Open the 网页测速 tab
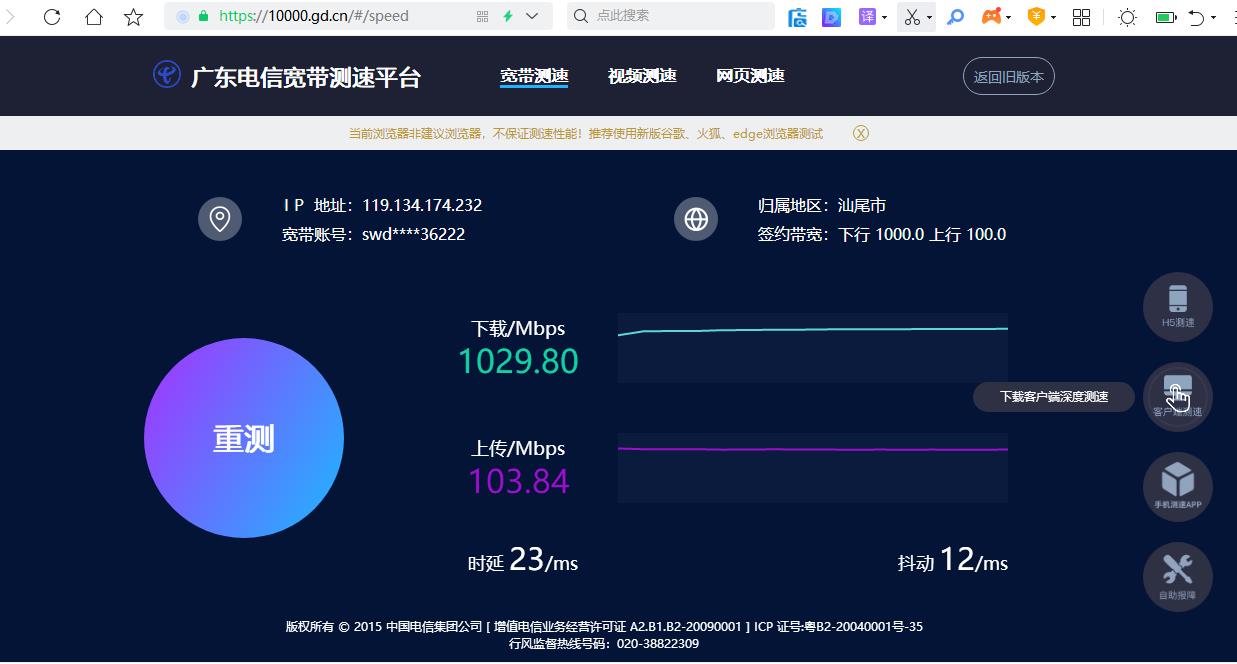 tap(750, 75)
